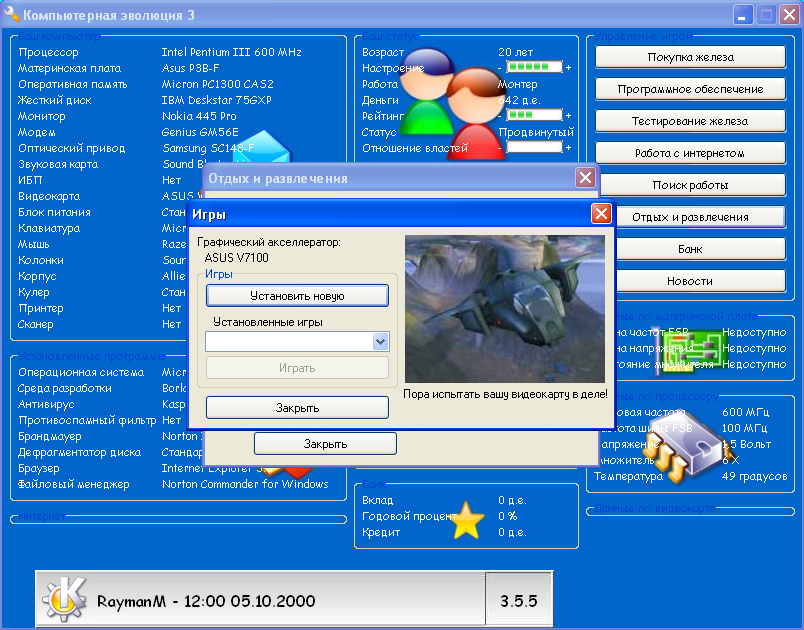Click the two-people status icon
This screenshot has width=804, height=630.
pos(451,103)
